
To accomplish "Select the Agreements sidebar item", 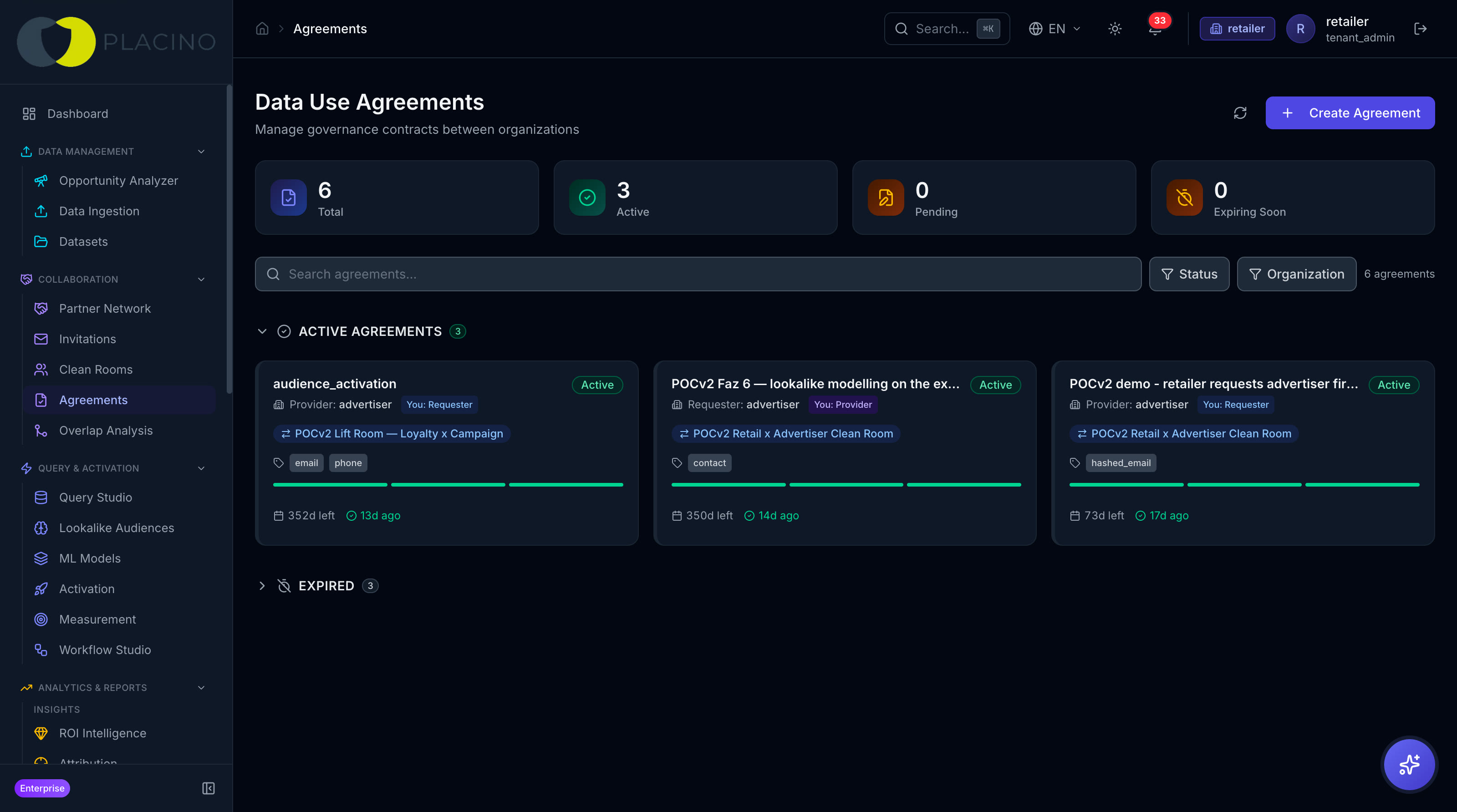I will pos(120,400).
